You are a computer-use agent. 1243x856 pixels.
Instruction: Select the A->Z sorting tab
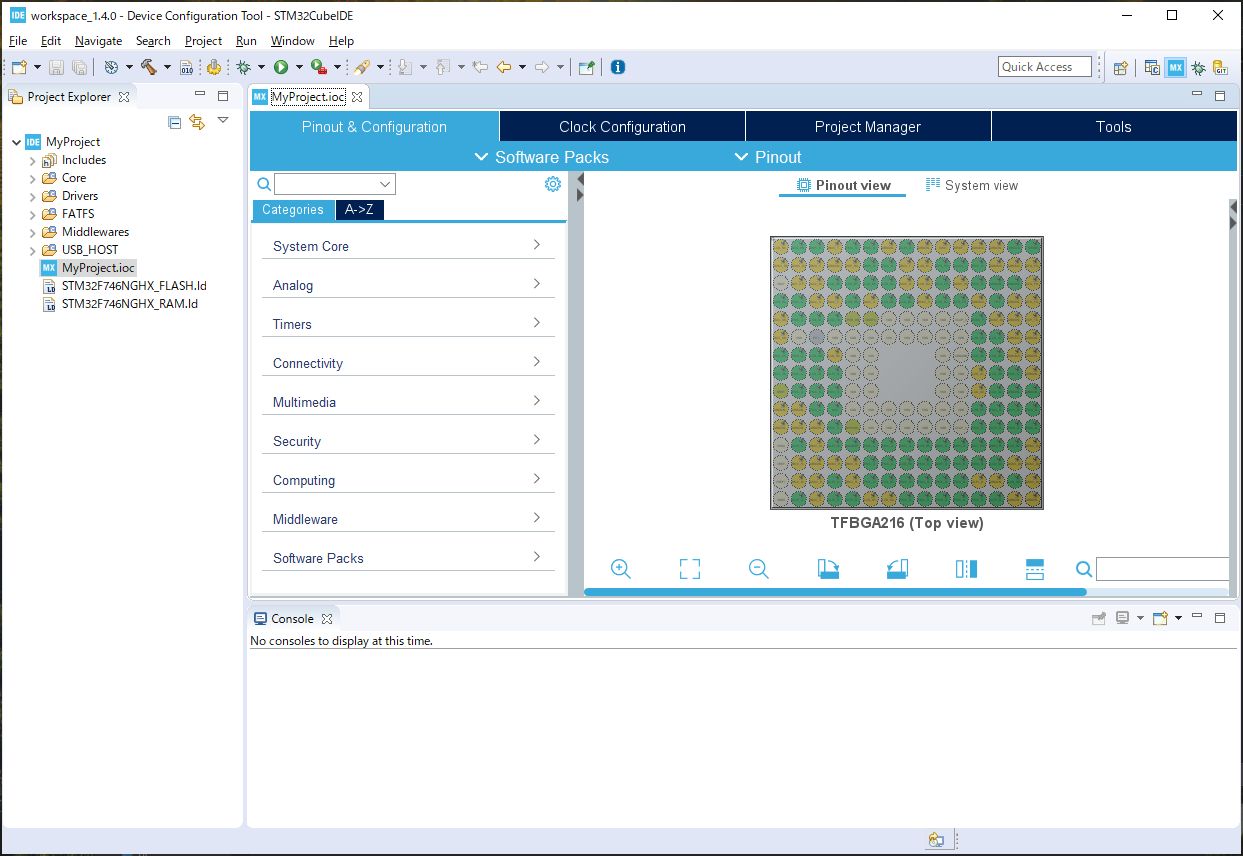pyautogui.click(x=359, y=210)
